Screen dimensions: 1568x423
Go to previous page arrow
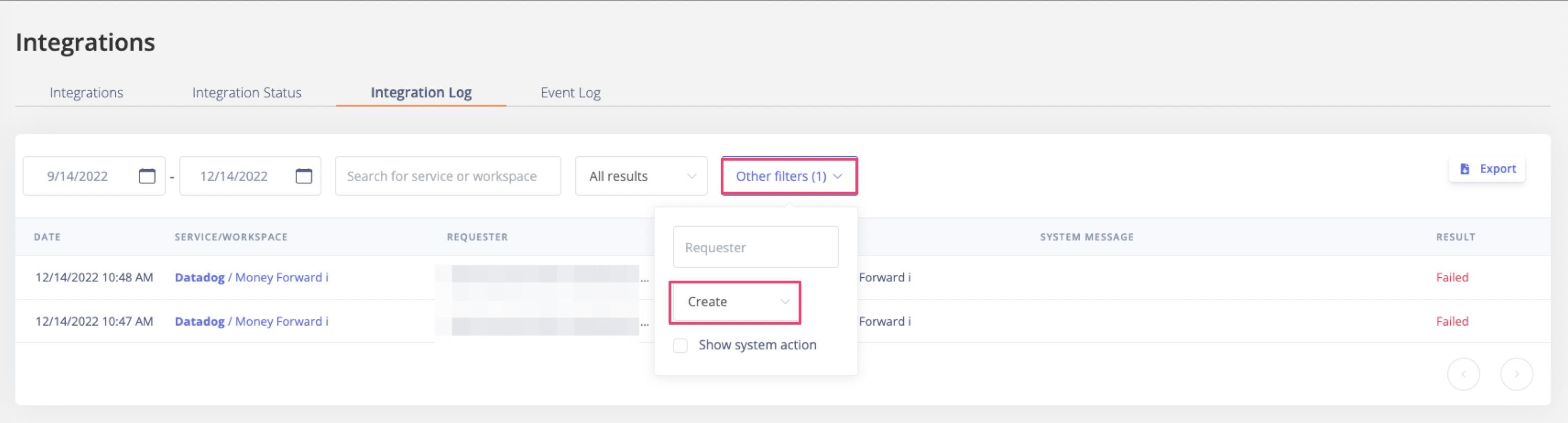point(1464,374)
